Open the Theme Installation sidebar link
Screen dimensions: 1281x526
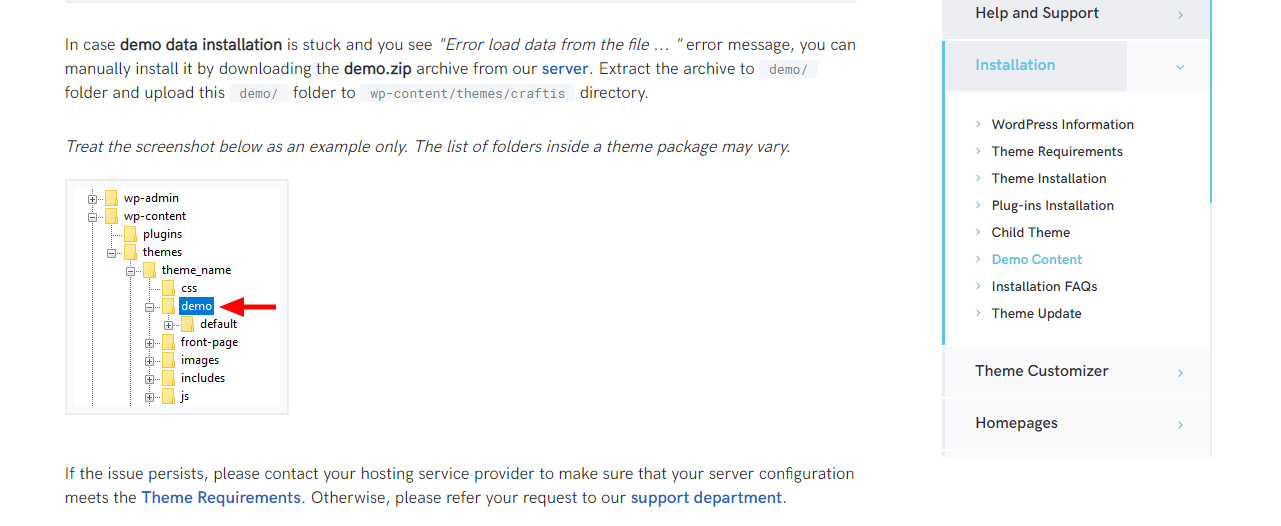[1049, 179]
